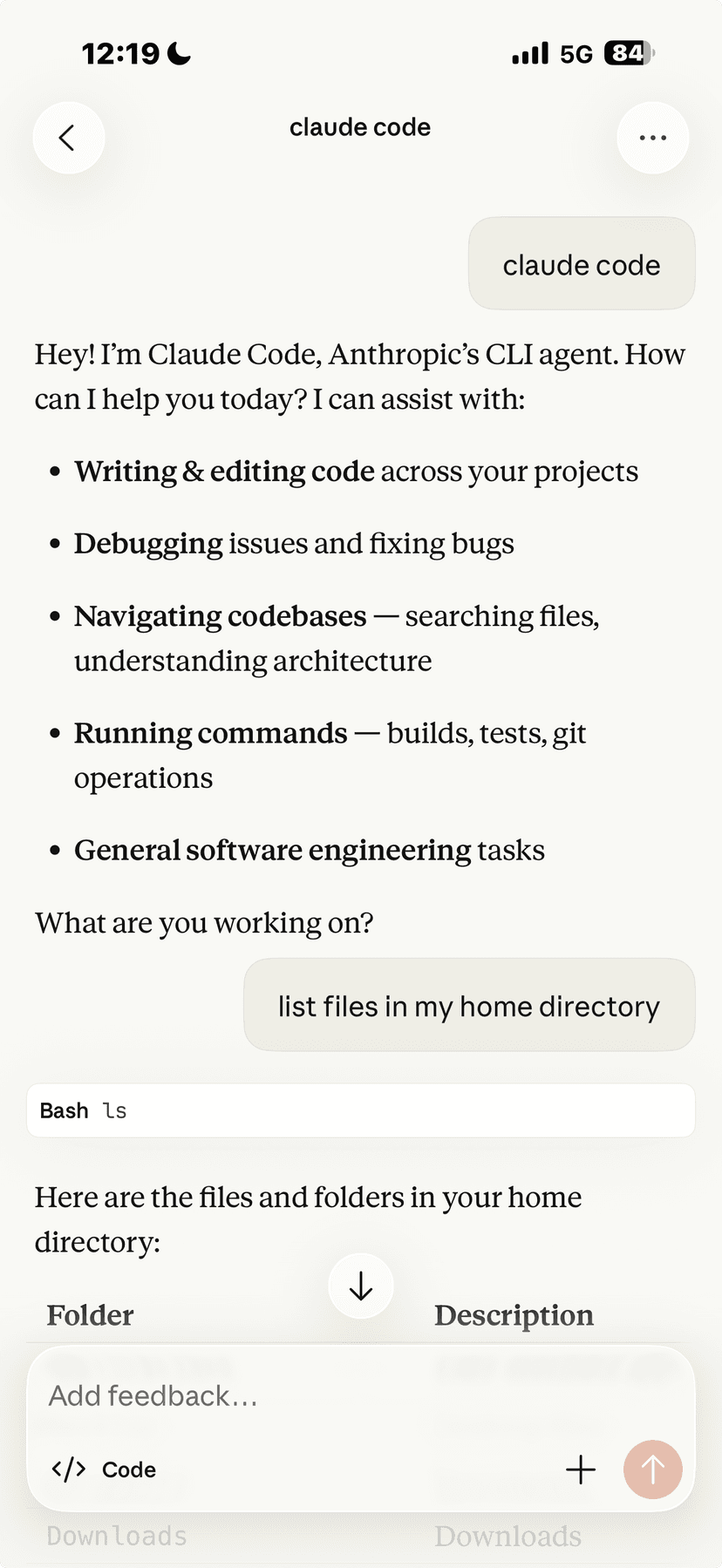
Task: Tap the plus icon to add attachment
Action: [x=581, y=1470]
